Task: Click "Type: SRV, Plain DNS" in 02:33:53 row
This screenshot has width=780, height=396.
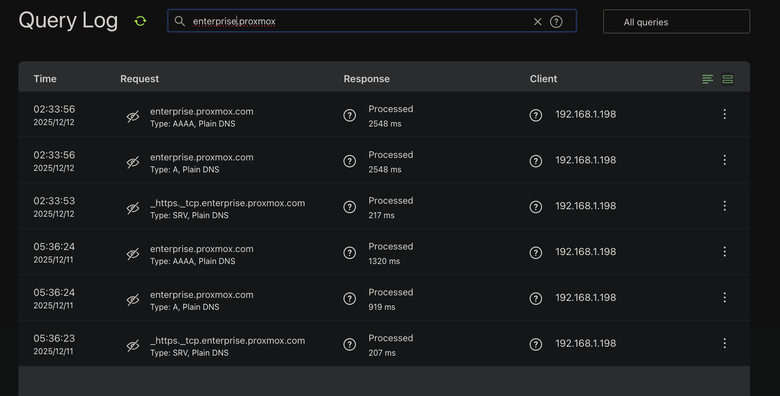Action: click(x=190, y=215)
